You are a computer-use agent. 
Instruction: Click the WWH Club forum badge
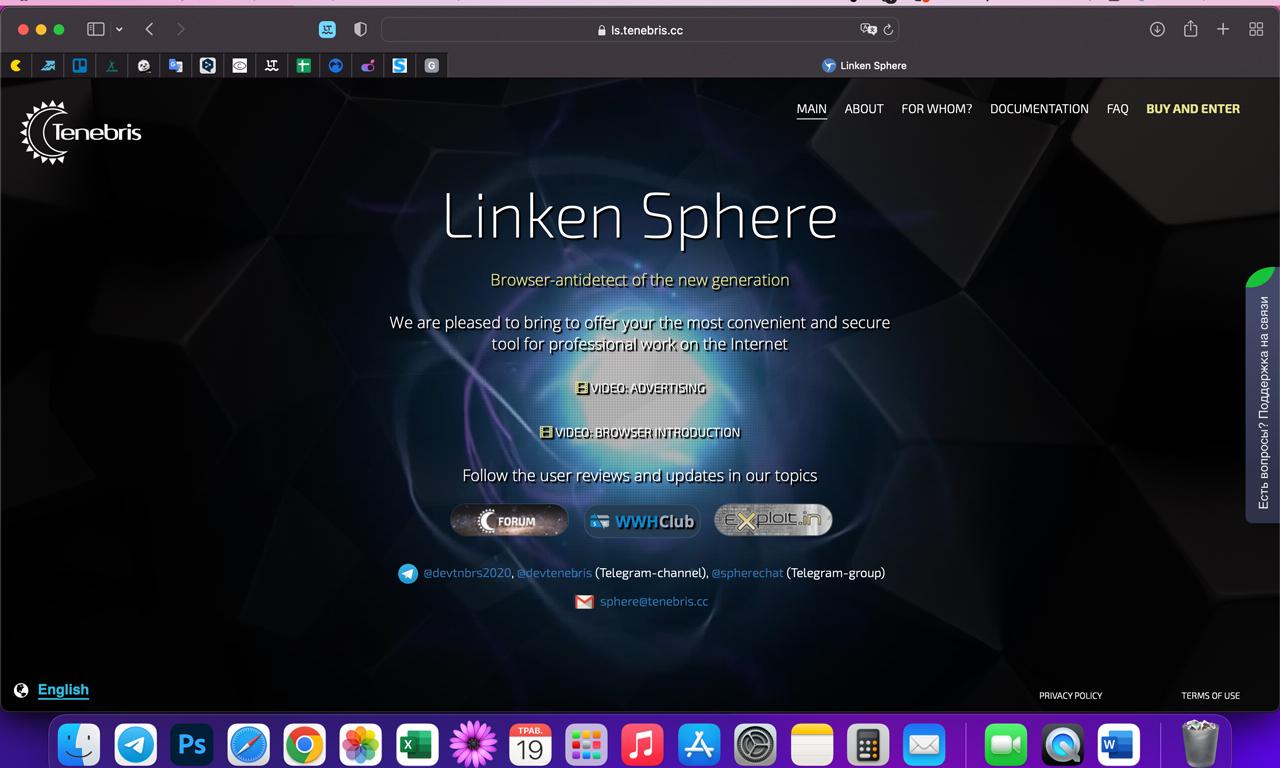point(642,520)
